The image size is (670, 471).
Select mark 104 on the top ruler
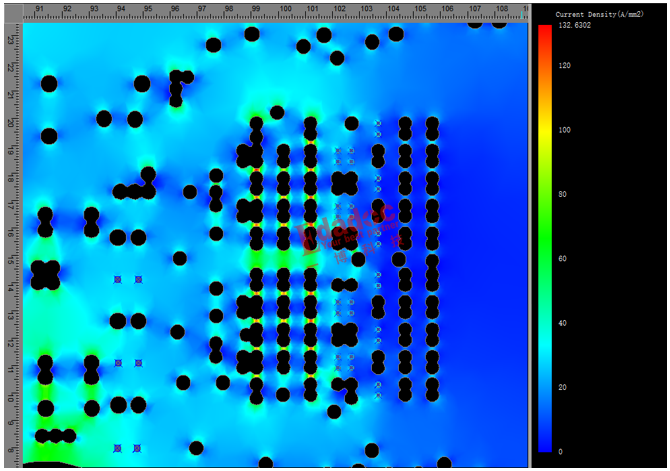pos(393,9)
